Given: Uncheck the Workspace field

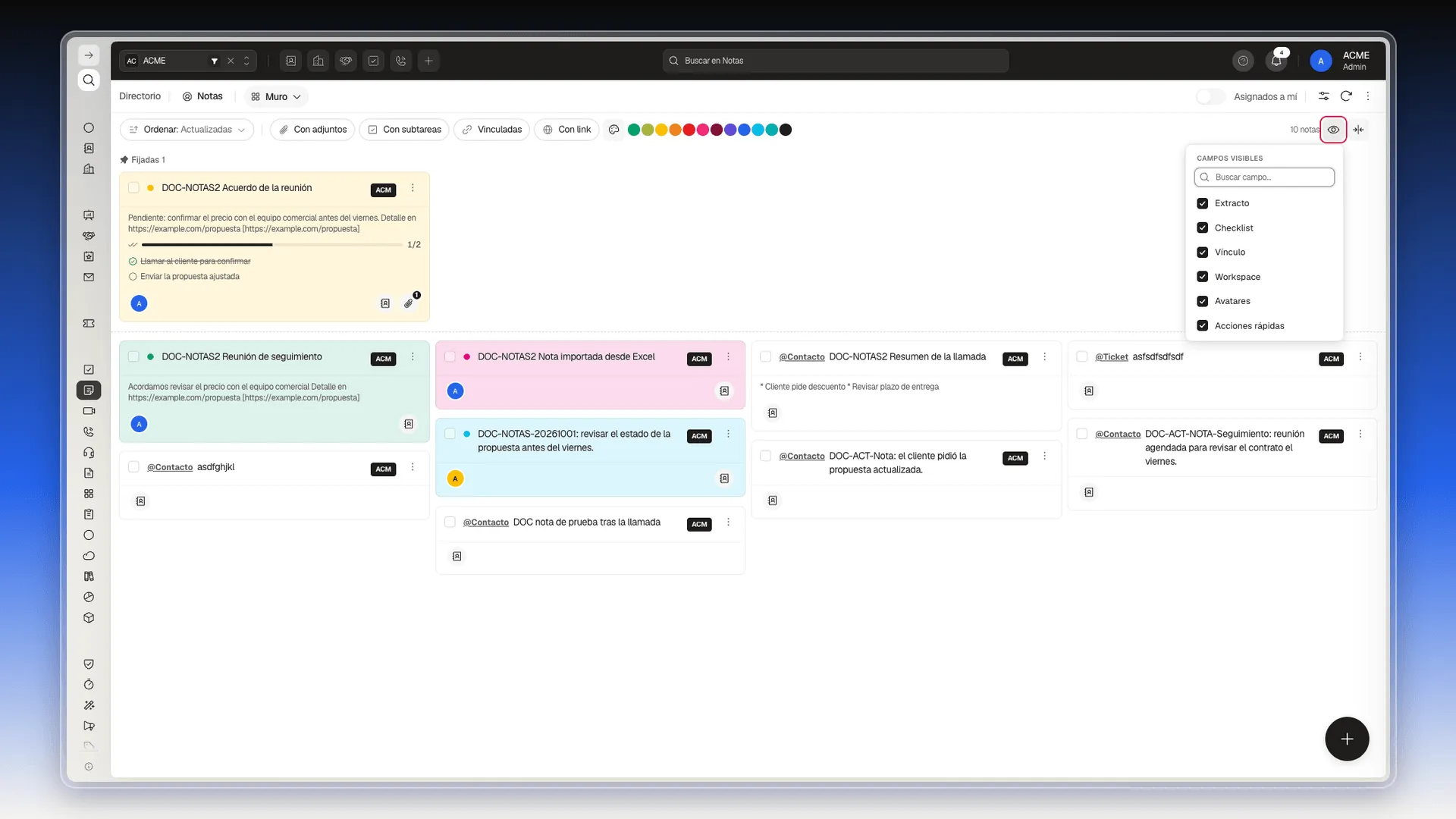Looking at the screenshot, I should 1202,277.
